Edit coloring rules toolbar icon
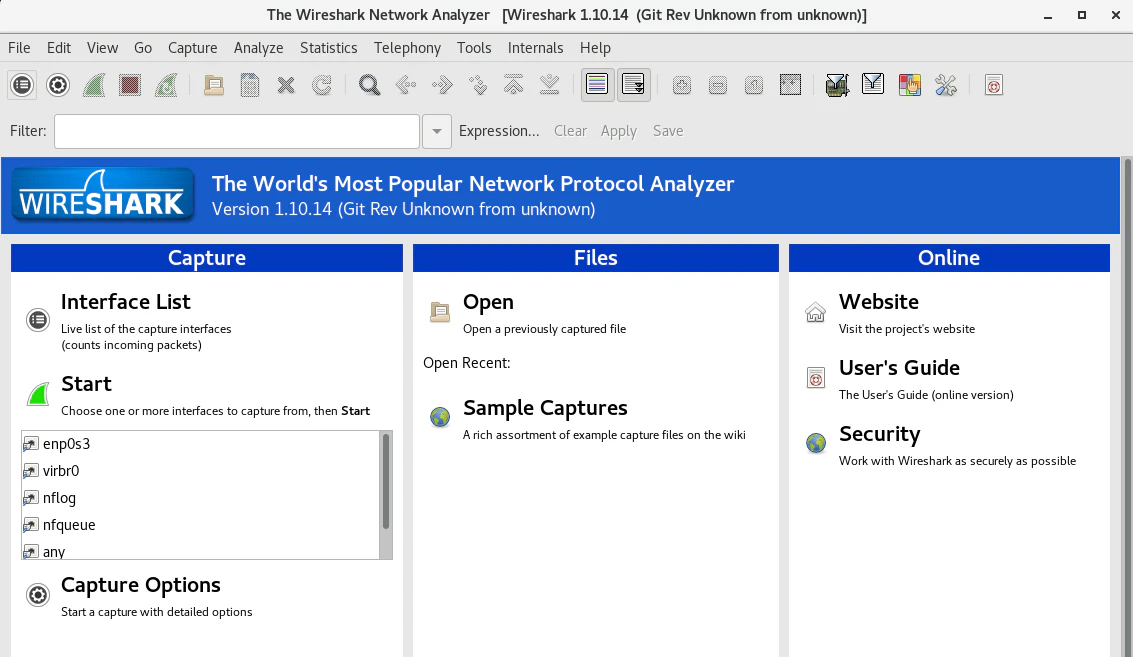The width and height of the screenshot is (1133, 657). click(910, 85)
